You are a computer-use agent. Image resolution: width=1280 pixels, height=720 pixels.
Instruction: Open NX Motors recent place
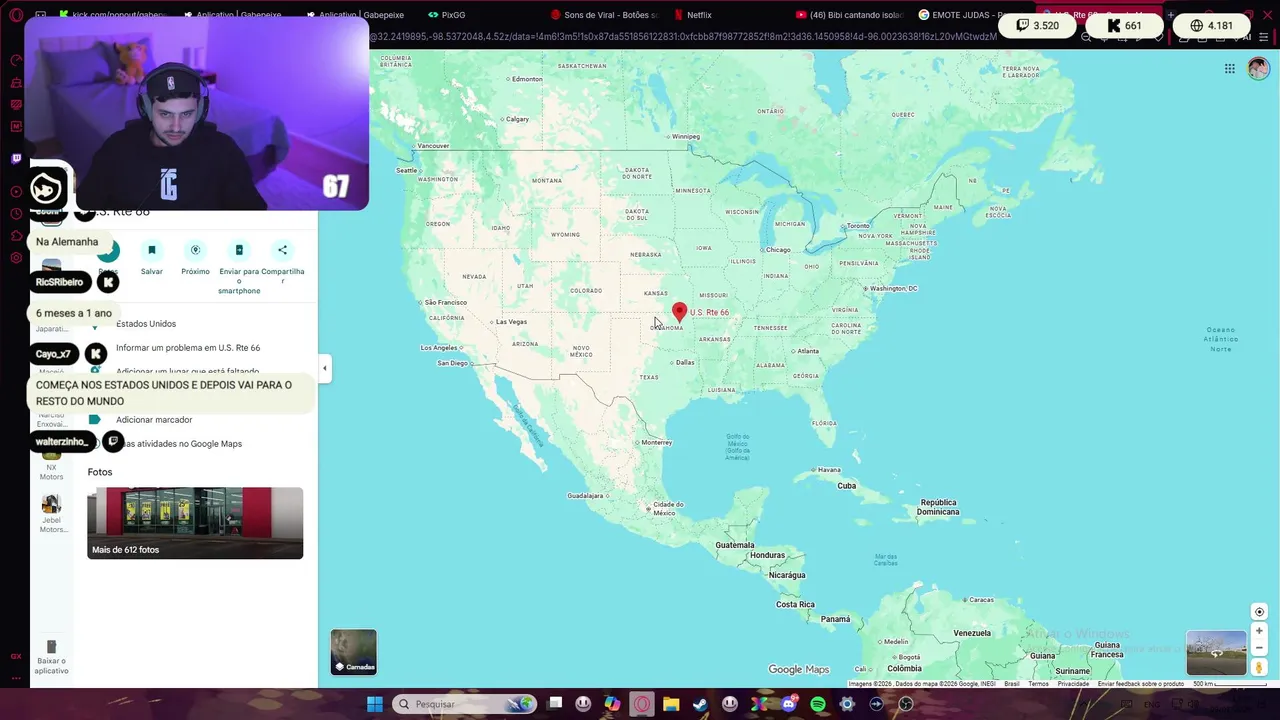coord(51,466)
